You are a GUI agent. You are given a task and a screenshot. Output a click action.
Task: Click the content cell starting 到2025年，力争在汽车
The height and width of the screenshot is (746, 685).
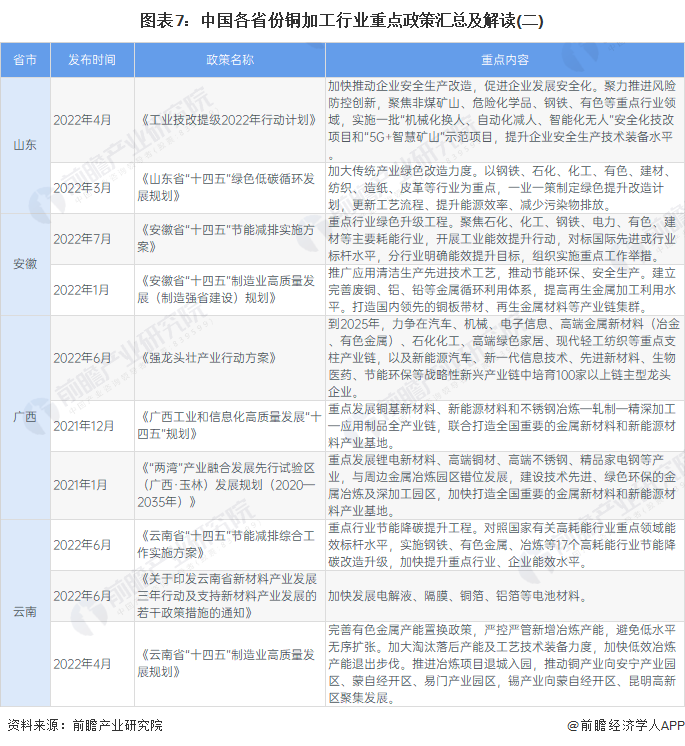505,358
